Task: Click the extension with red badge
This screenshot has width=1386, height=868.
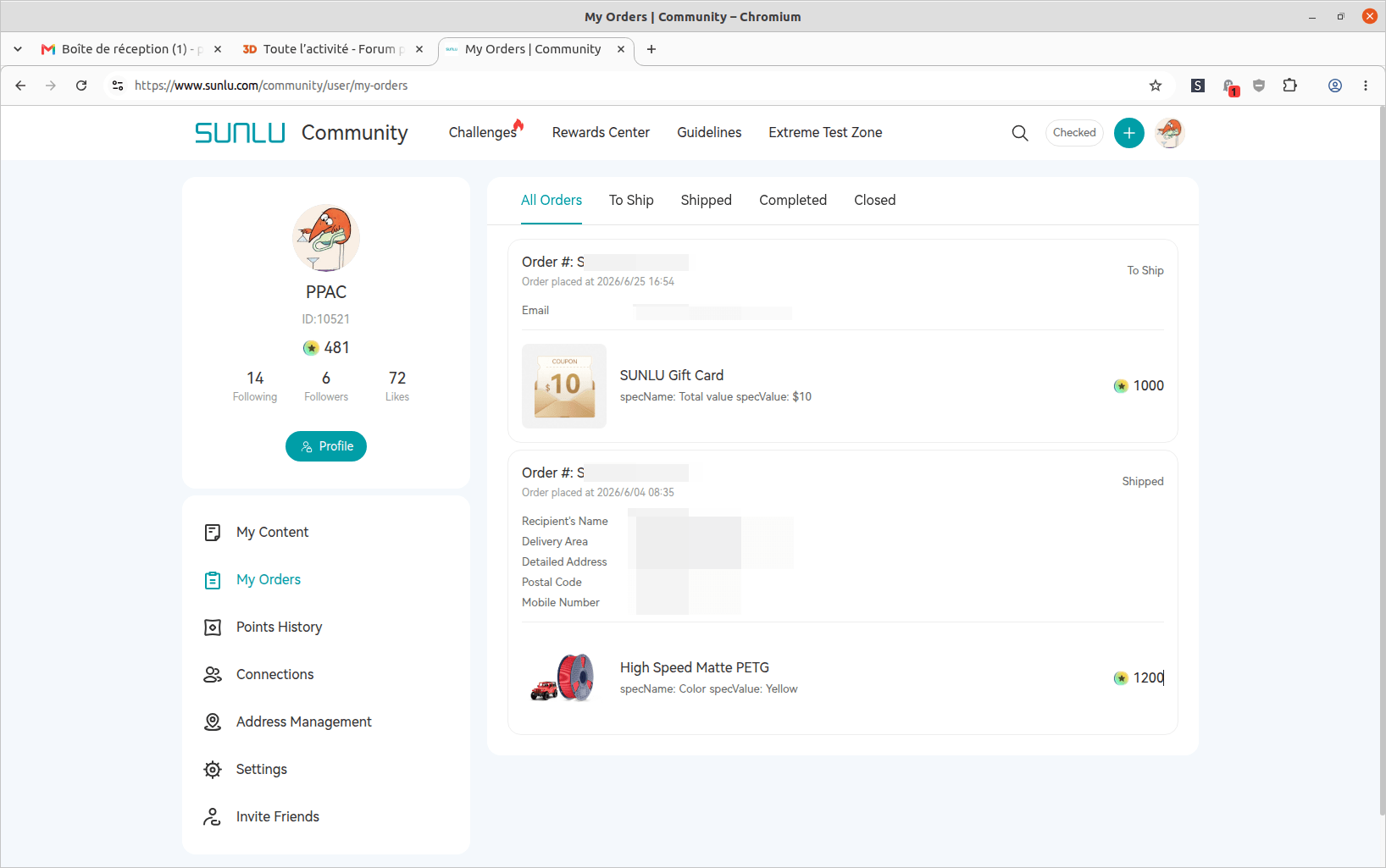Action: pos(1230,86)
